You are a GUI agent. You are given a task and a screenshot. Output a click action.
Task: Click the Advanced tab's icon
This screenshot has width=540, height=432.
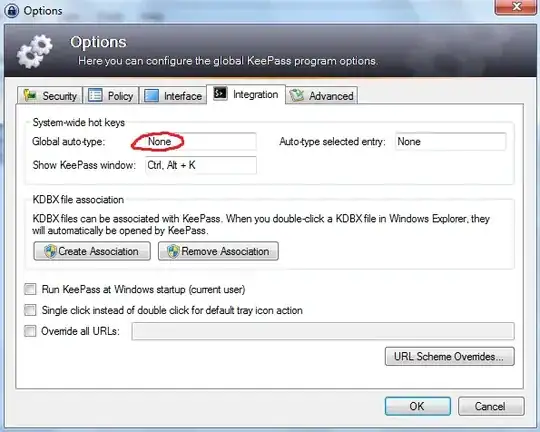[296, 95]
